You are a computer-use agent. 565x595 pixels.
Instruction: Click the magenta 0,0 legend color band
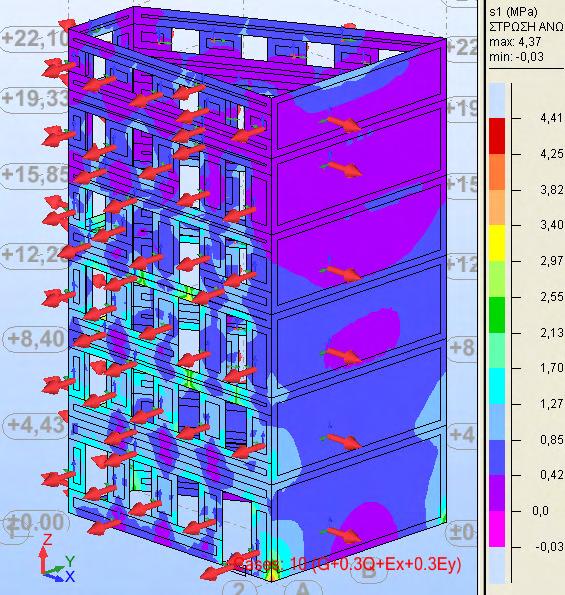[497, 529]
